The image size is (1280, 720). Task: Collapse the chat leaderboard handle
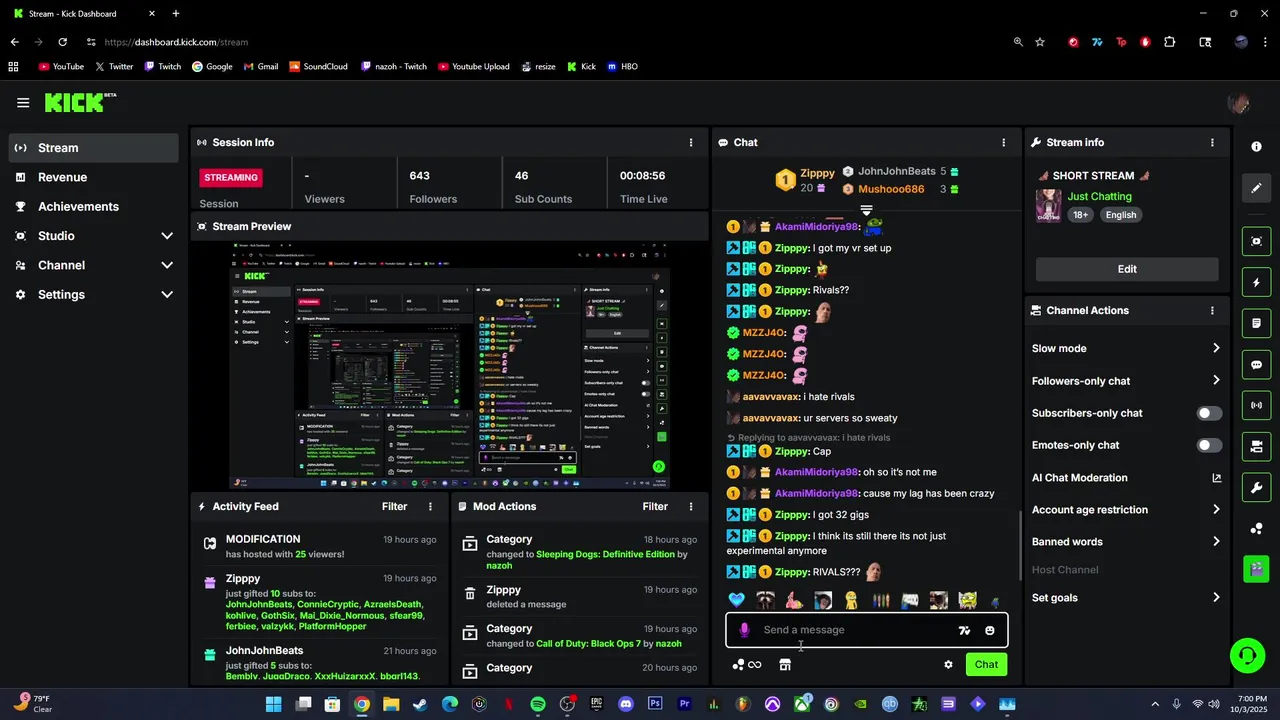867,211
